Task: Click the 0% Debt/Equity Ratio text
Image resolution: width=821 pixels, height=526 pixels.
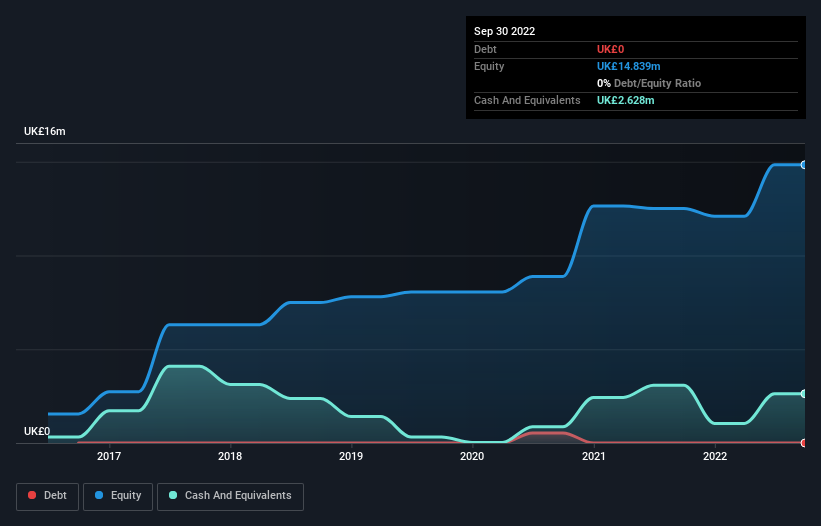Action: point(649,83)
